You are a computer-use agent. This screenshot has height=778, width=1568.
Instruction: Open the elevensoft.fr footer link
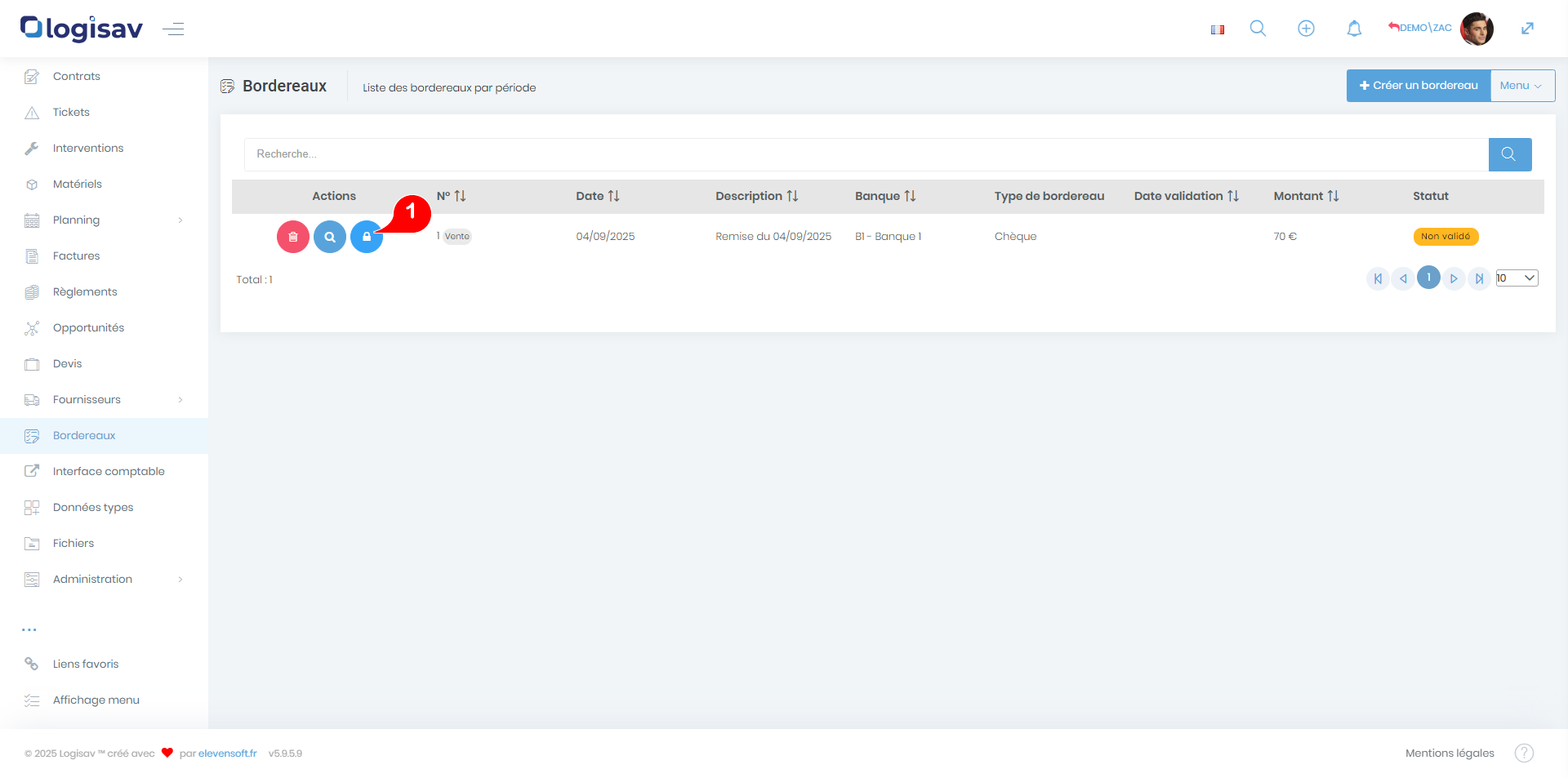[x=227, y=754]
